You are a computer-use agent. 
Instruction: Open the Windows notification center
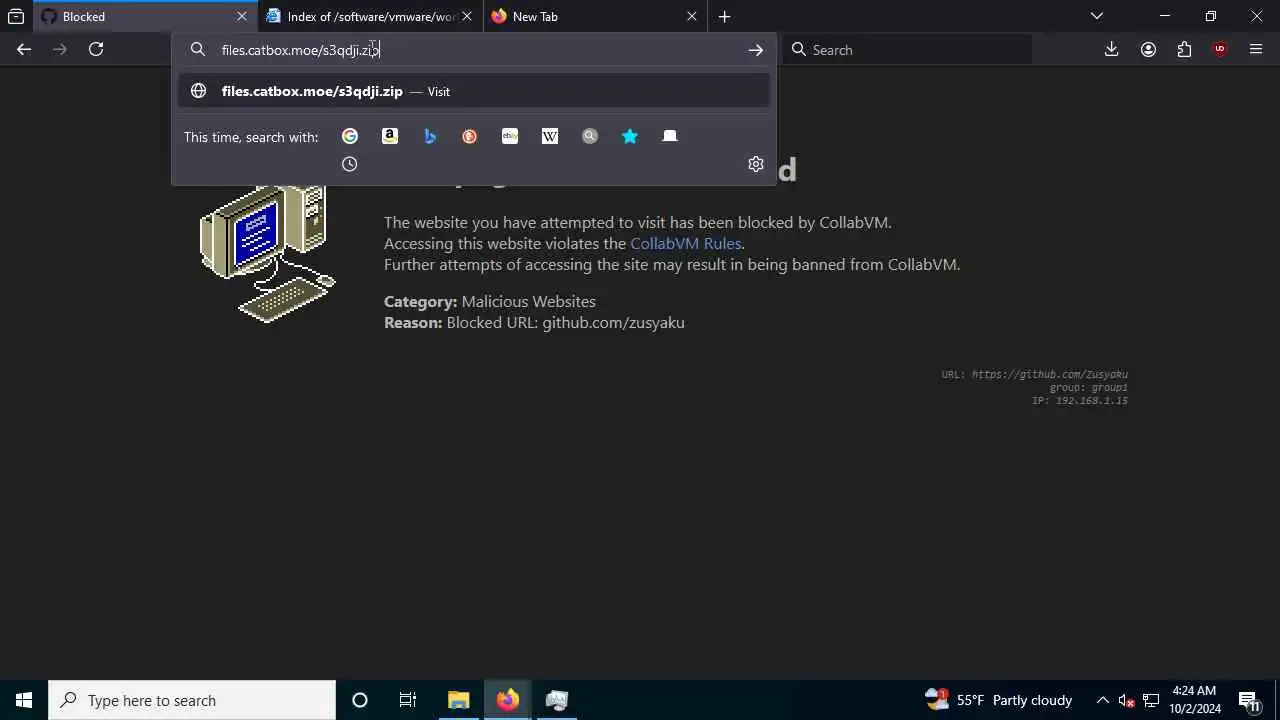[x=1249, y=700]
